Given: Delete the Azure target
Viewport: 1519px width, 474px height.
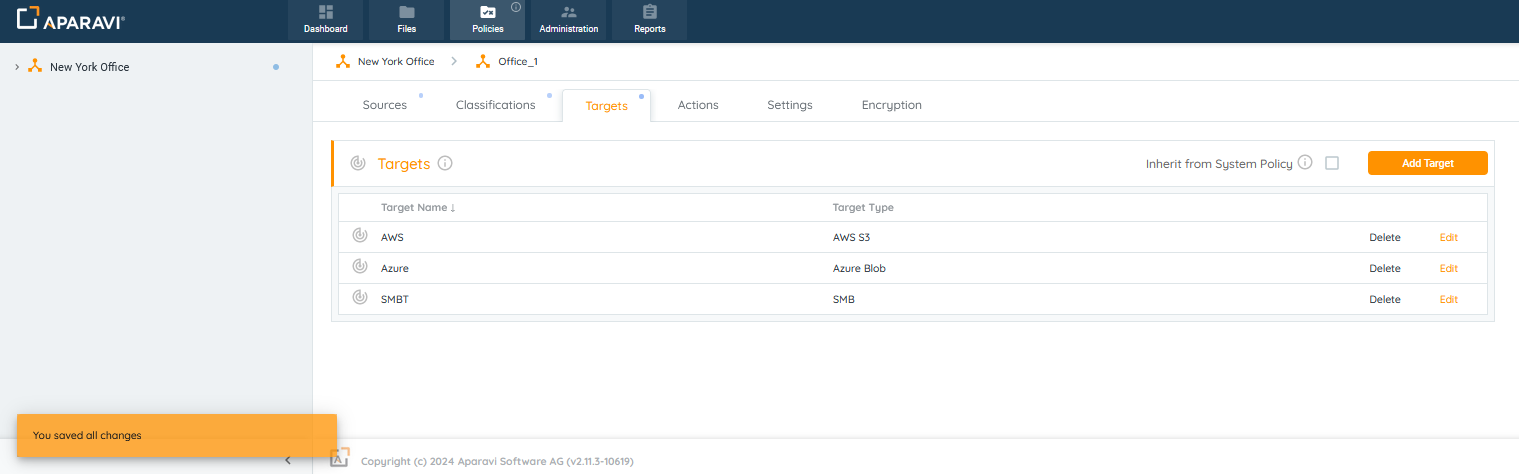Looking at the screenshot, I should click(1384, 268).
